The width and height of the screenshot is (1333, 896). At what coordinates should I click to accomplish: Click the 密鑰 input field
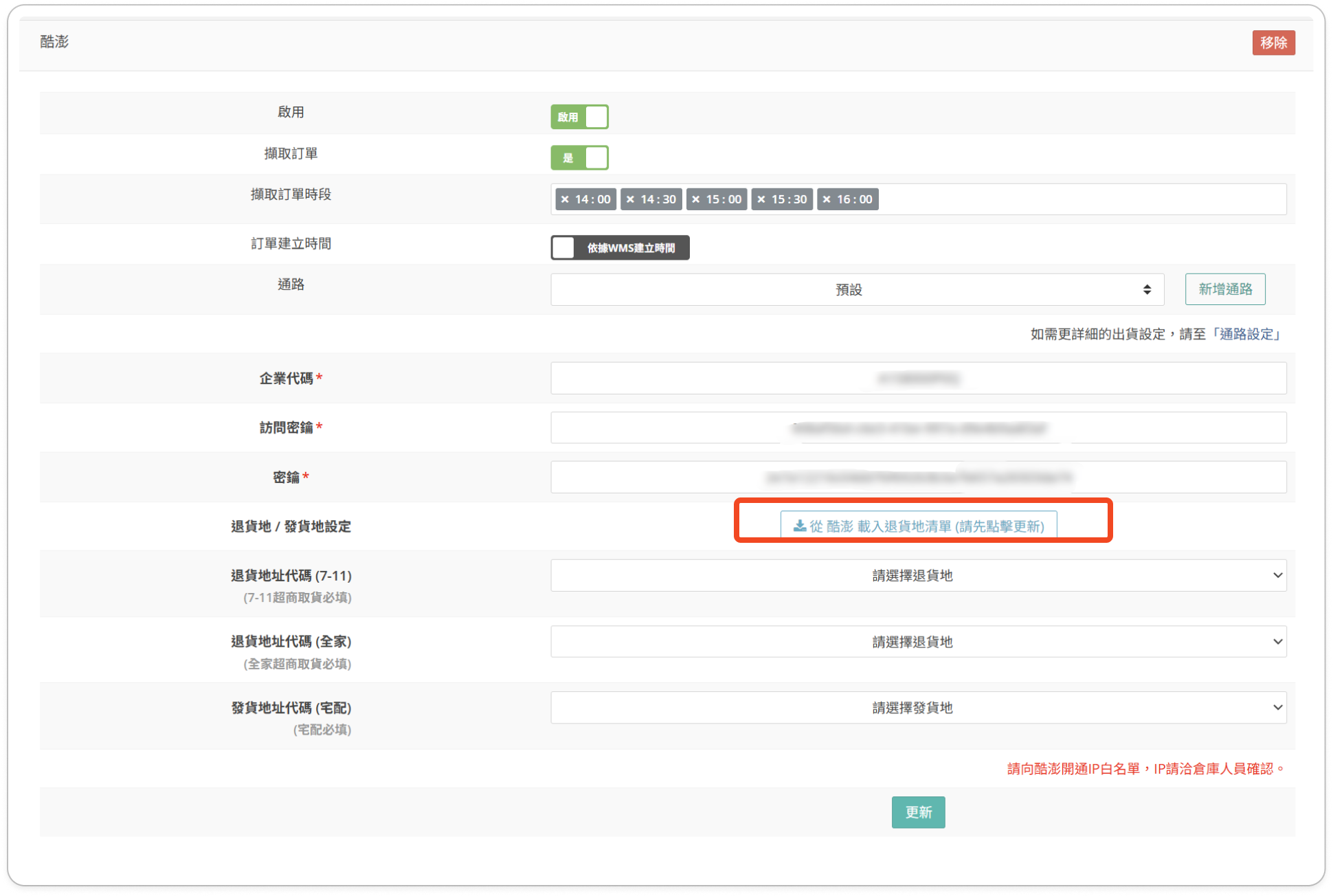918,478
